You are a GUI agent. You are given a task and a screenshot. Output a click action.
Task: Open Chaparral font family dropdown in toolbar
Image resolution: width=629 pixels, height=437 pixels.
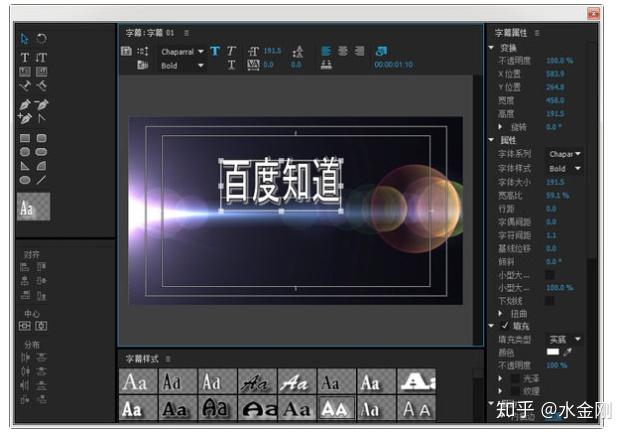point(182,52)
